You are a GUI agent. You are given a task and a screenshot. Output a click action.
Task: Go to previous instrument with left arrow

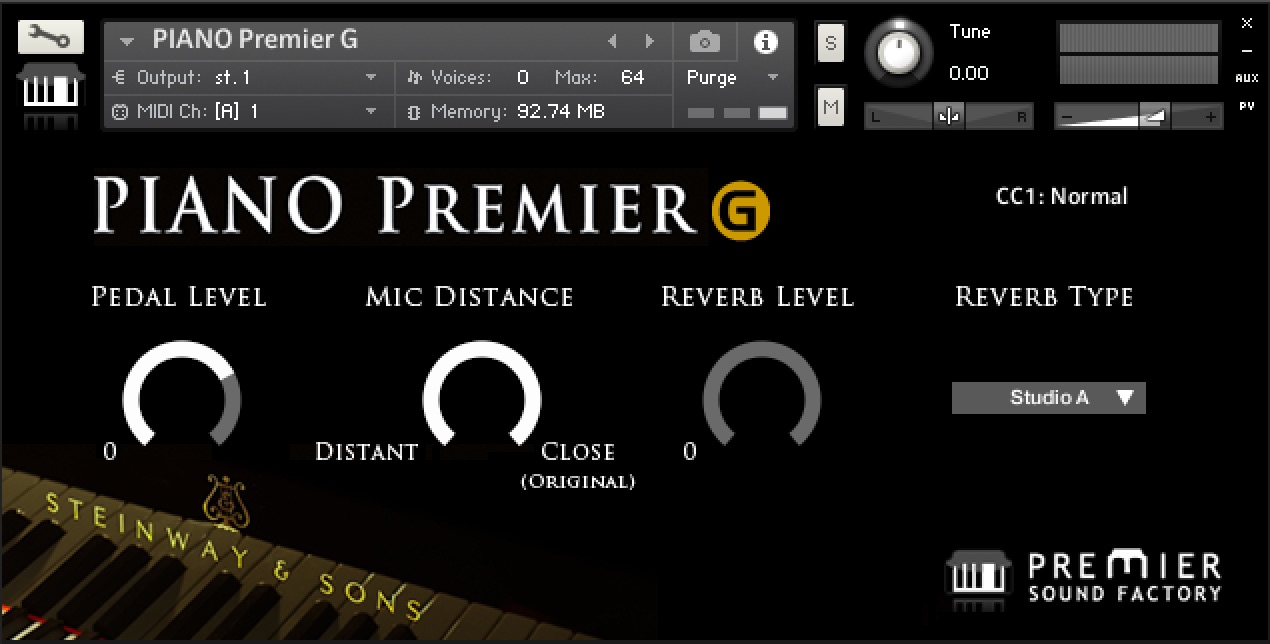(613, 41)
